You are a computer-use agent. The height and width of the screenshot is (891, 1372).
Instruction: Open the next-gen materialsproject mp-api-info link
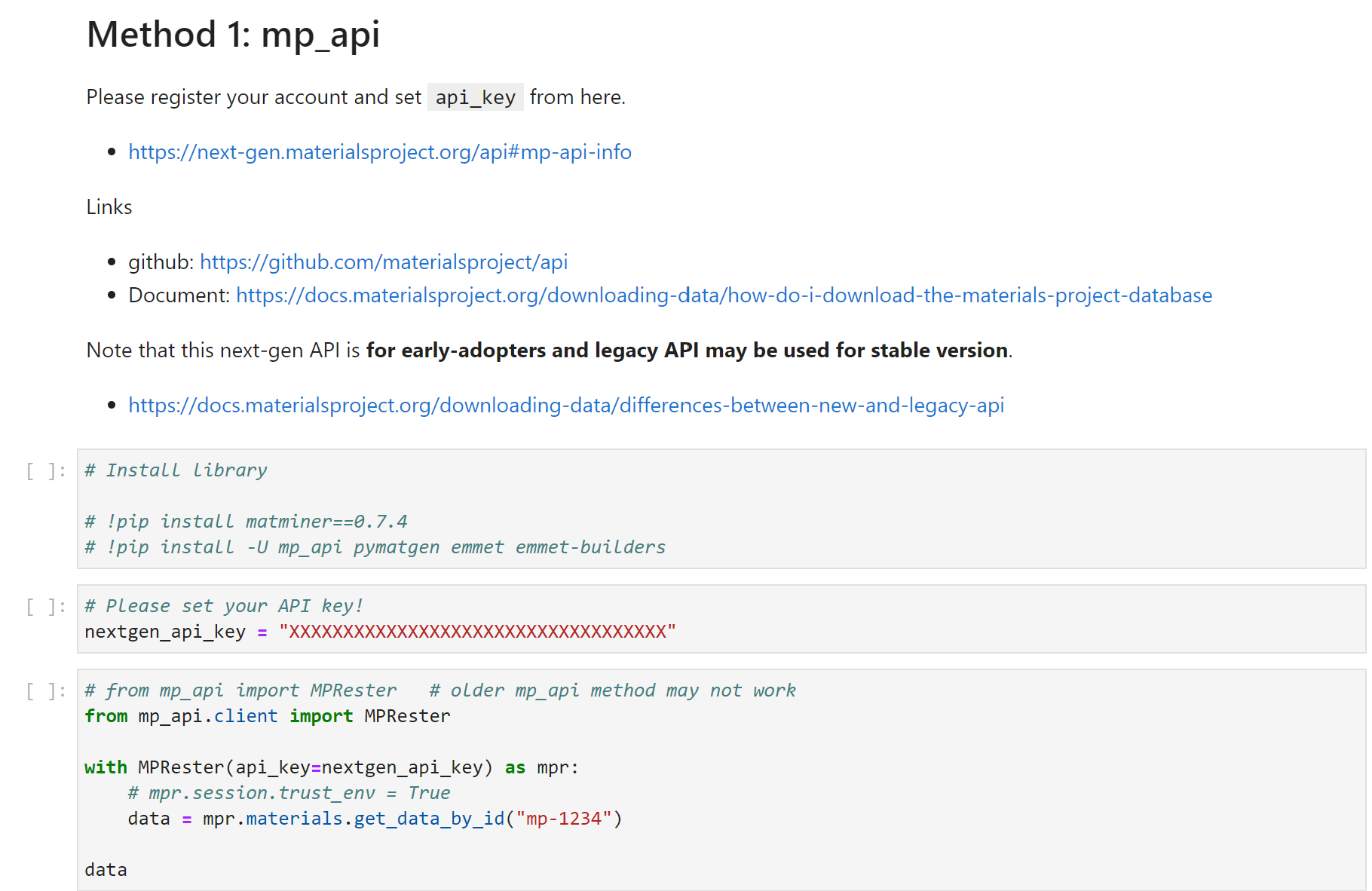[x=379, y=152]
